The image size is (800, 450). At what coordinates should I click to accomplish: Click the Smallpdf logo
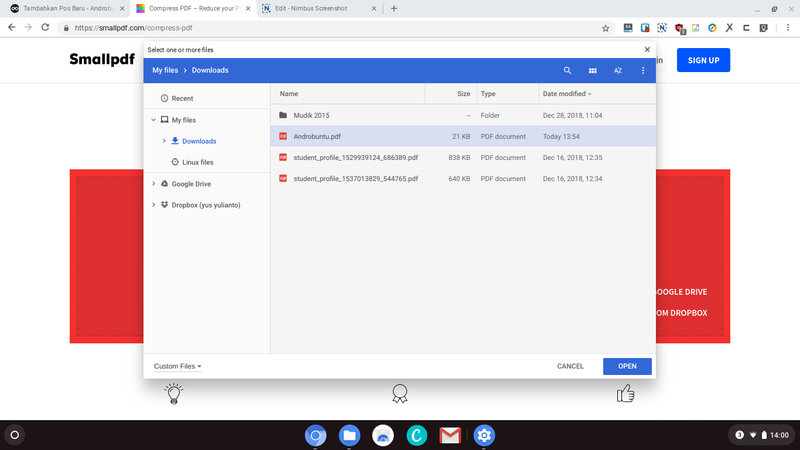(102, 59)
